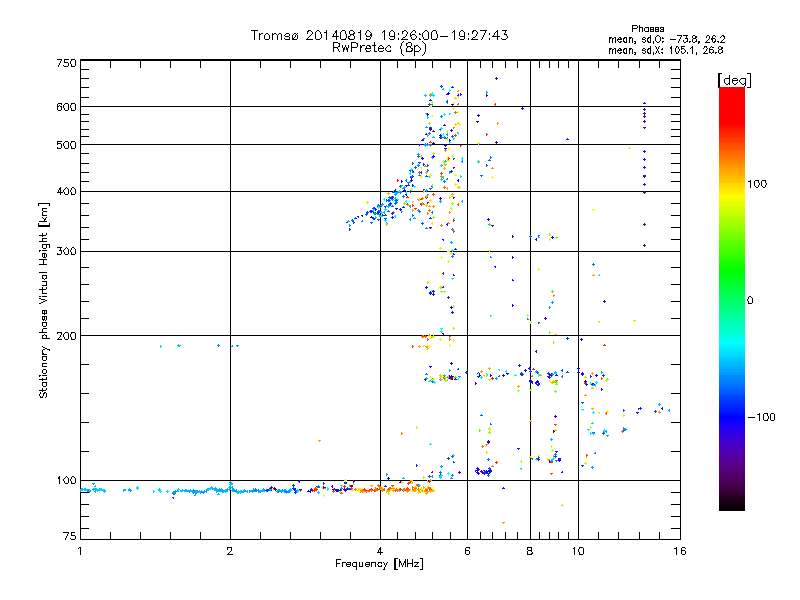Viewport: 800px width, 600px height.
Task: Click the y-axis tick label '100'
Action: click(66, 481)
